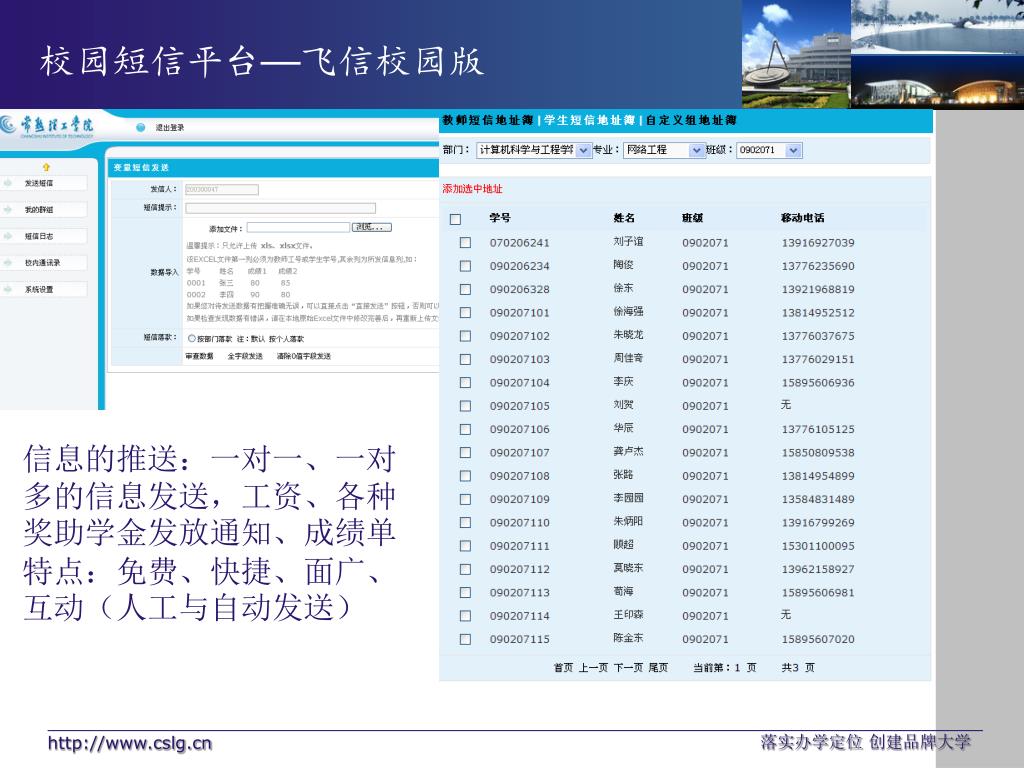Viewport: 1024px width, 768px height.
Task: Check the box for student 090207103 周佳奇
Action: pyautogui.click(x=465, y=359)
